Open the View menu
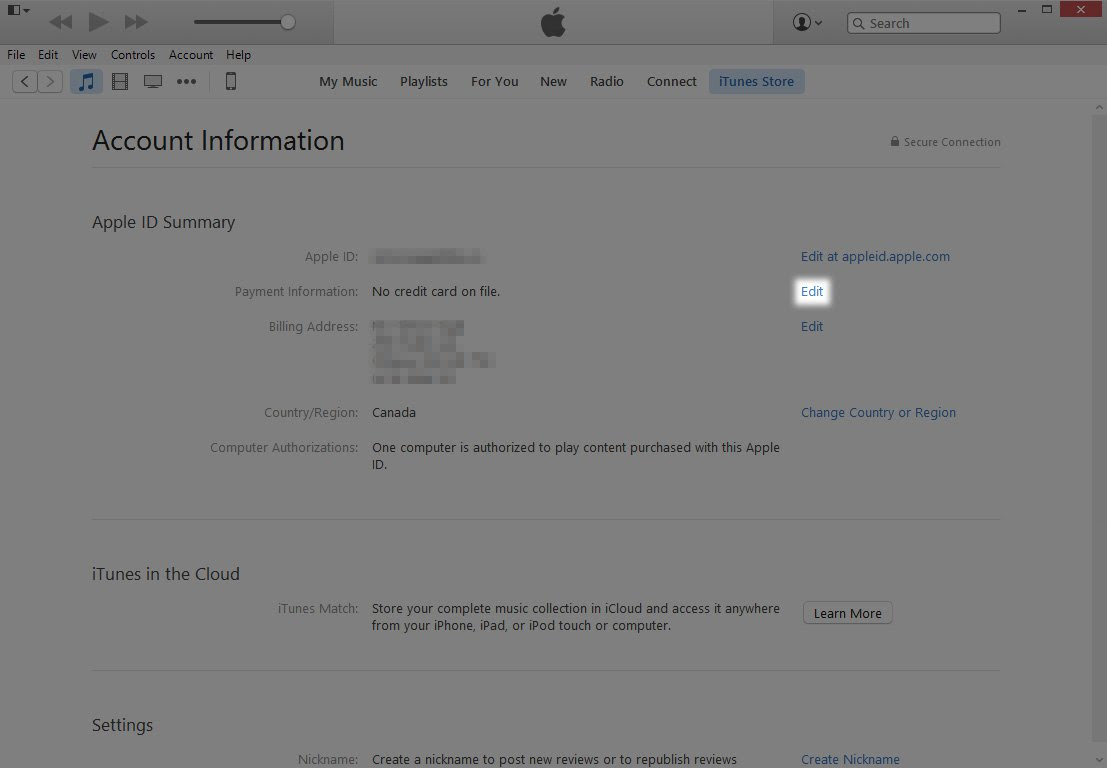This screenshot has height=768, width=1107. (x=84, y=54)
